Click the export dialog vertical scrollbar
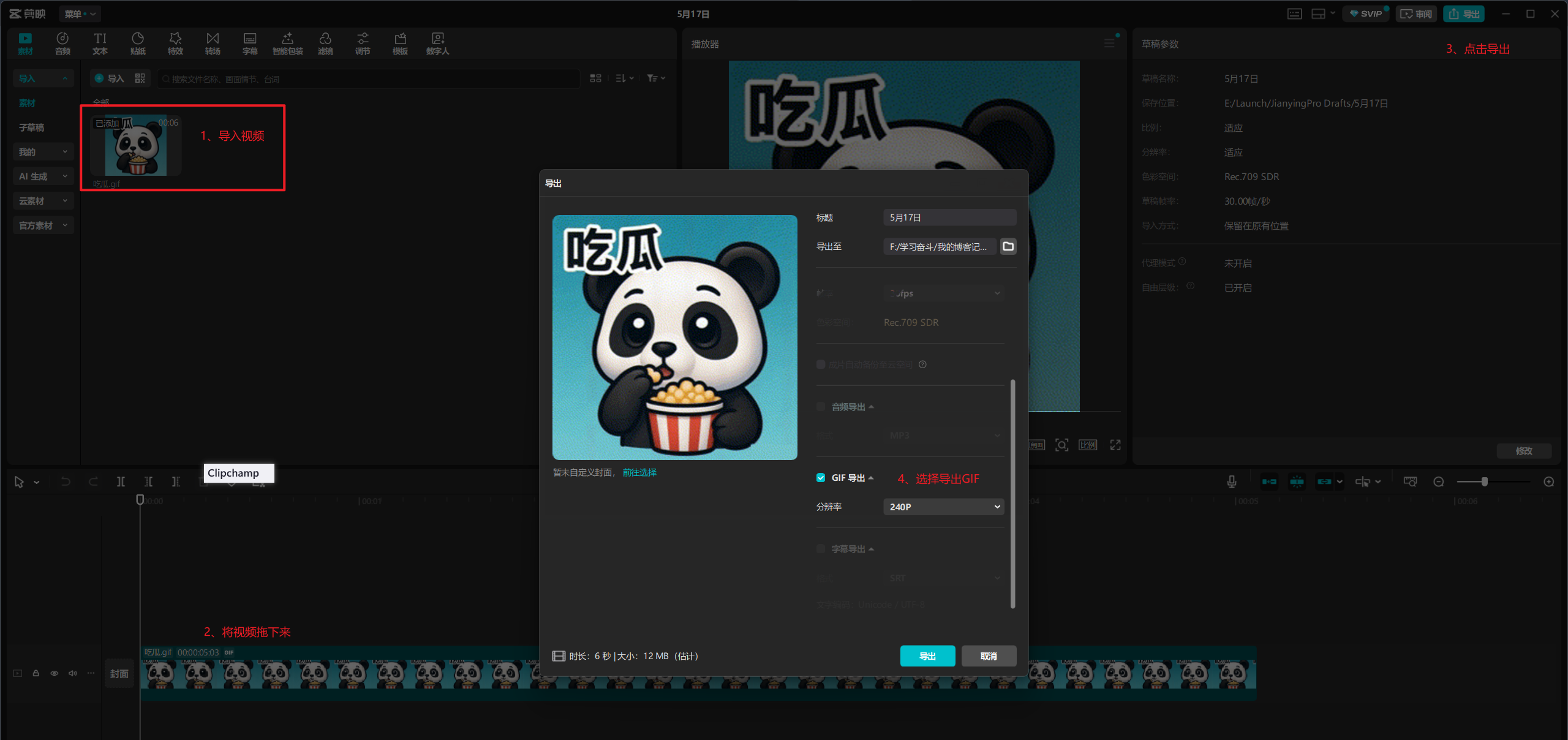 pos(1012,494)
